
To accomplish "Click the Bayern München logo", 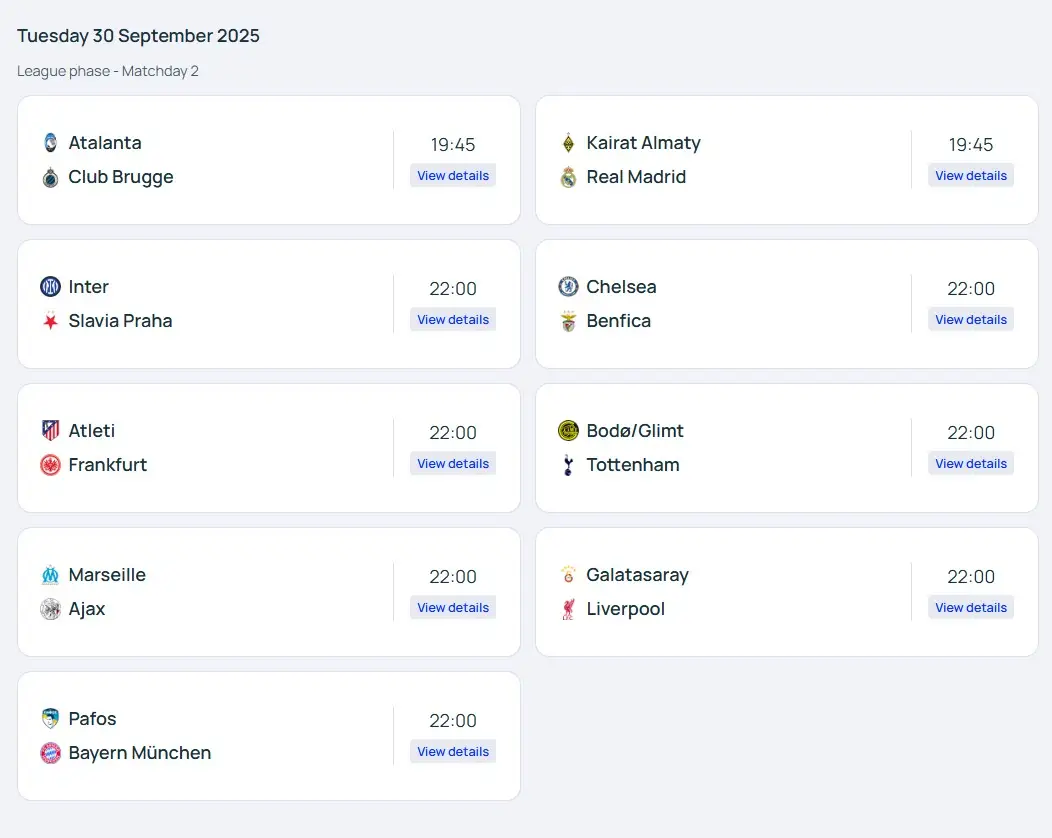I will pos(51,753).
